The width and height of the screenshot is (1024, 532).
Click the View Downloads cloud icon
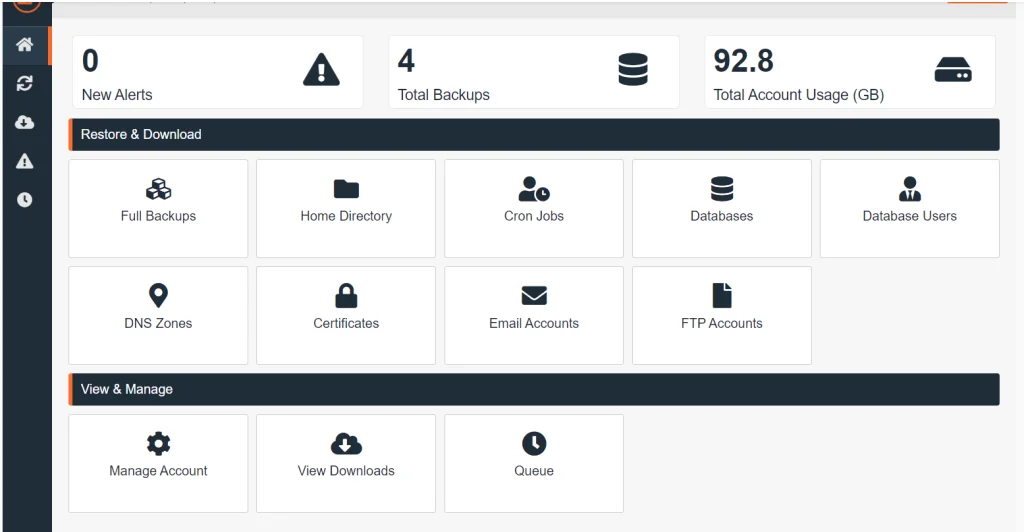click(346, 444)
